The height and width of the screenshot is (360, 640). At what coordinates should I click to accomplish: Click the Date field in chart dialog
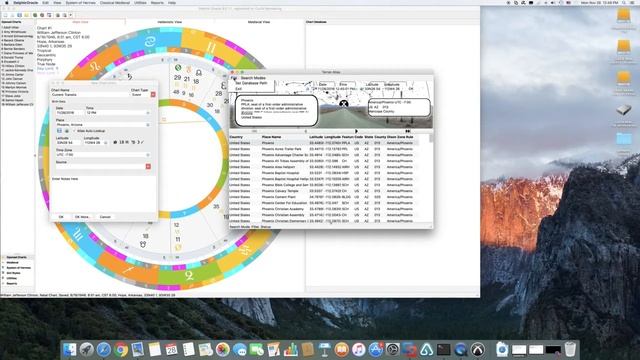click(69, 113)
